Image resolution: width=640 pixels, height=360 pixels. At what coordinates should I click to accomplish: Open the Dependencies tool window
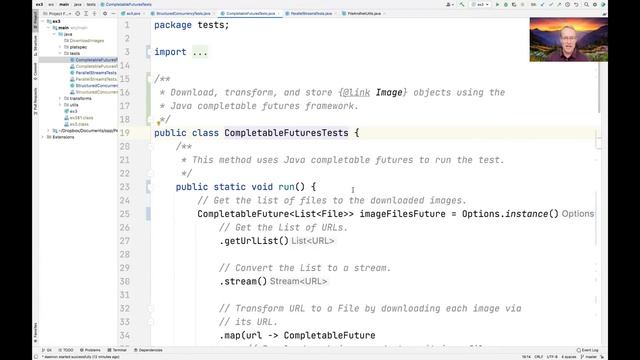pyautogui.click(x=148, y=350)
